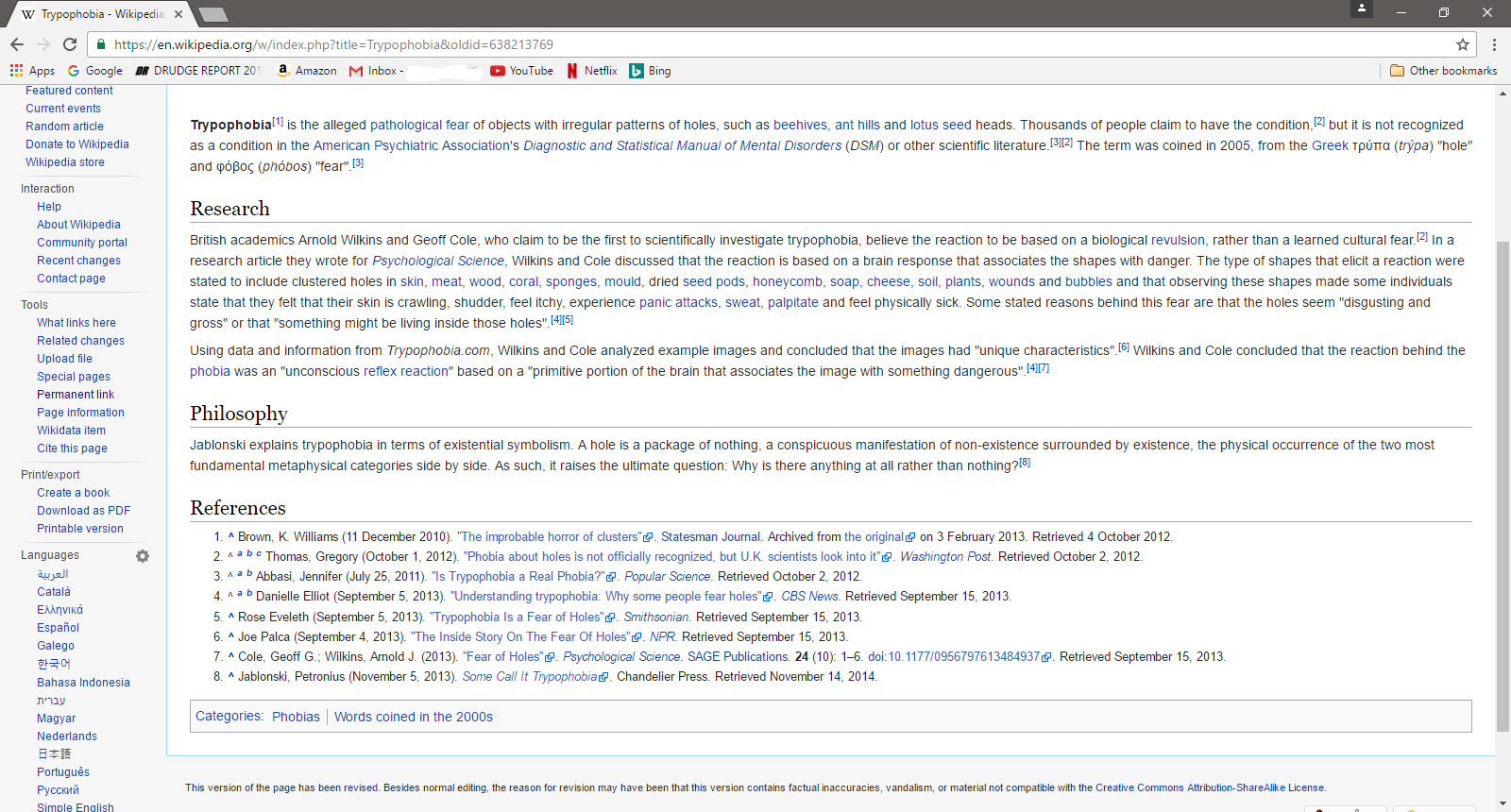Open the Phobias category link

tap(296, 717)
